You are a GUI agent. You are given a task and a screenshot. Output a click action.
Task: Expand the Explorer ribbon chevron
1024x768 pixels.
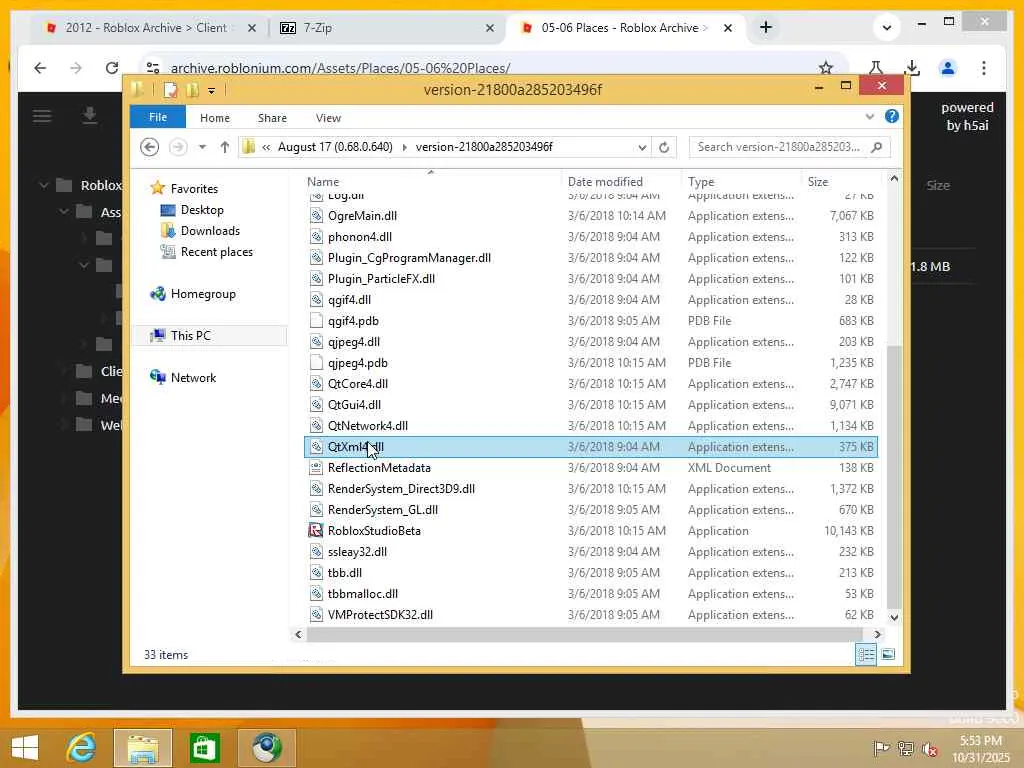[x=869, y=117]
